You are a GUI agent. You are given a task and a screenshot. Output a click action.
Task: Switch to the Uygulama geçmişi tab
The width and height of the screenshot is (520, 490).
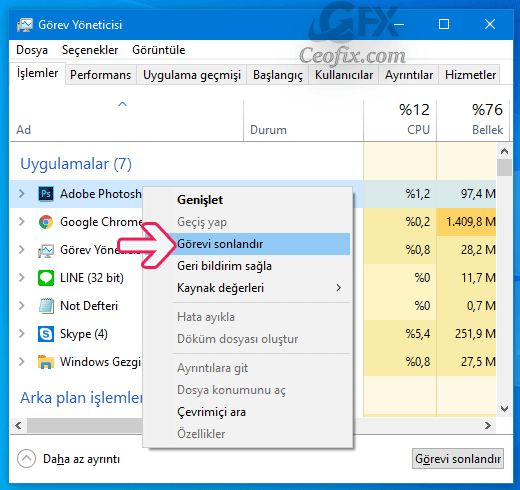click(x=192, y=75)
